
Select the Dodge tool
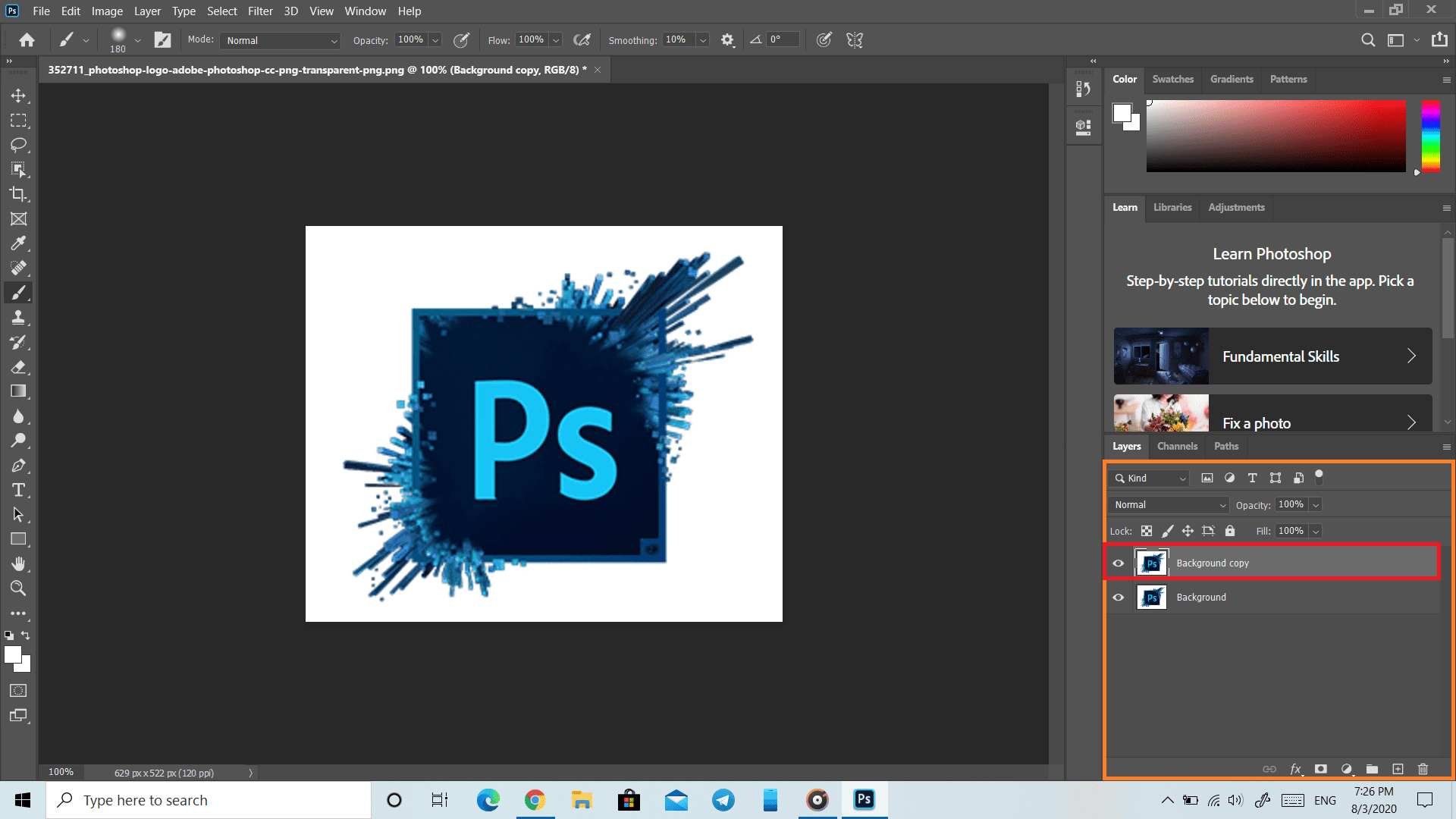[x=18, y=441]
